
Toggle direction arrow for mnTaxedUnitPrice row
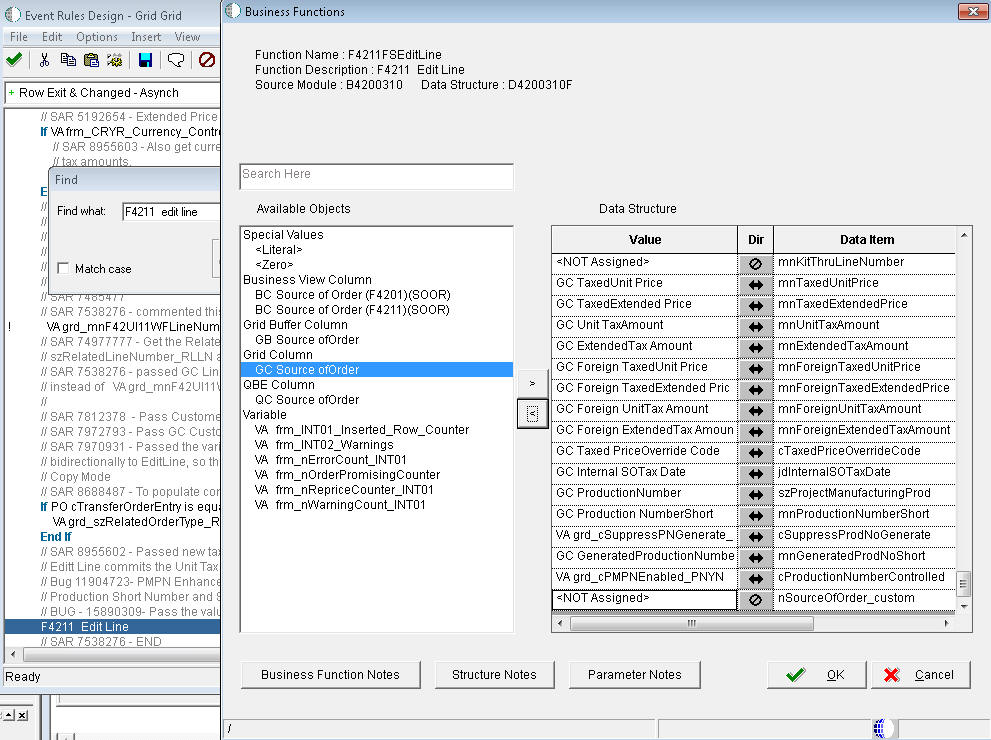755,284
